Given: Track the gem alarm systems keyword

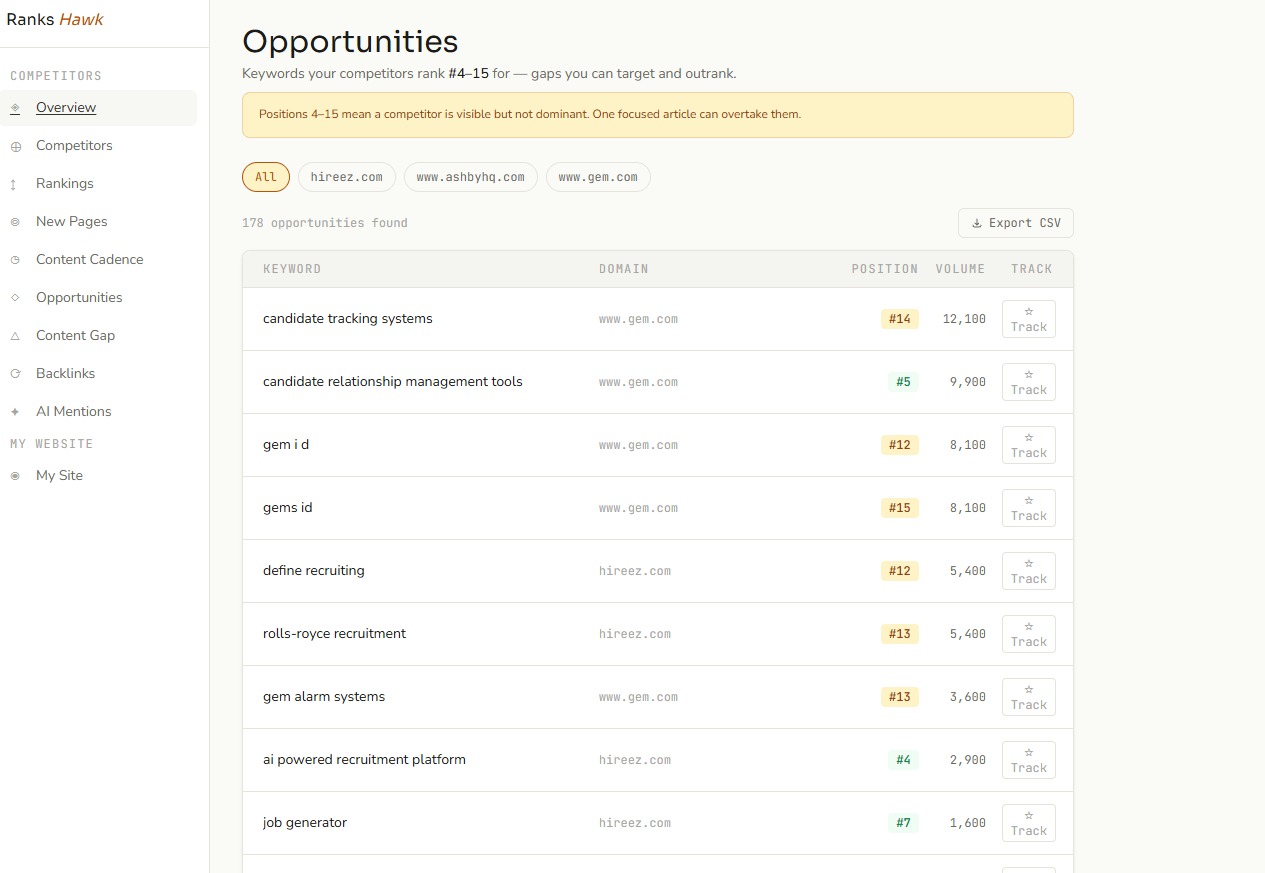Looking at the screenshot, I should tap(1029, 697).
